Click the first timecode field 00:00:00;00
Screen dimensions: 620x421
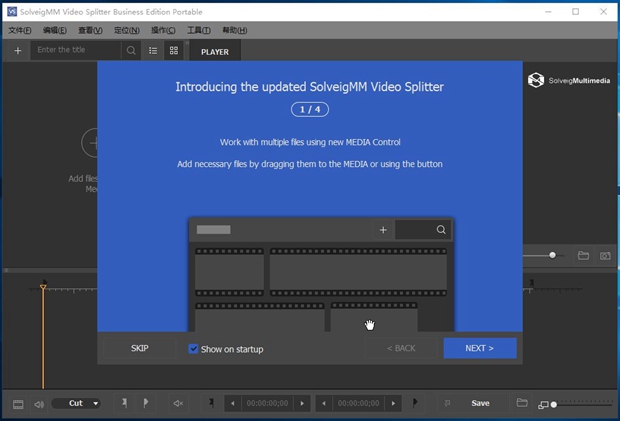pyautogui.click(x=267, y=403)
